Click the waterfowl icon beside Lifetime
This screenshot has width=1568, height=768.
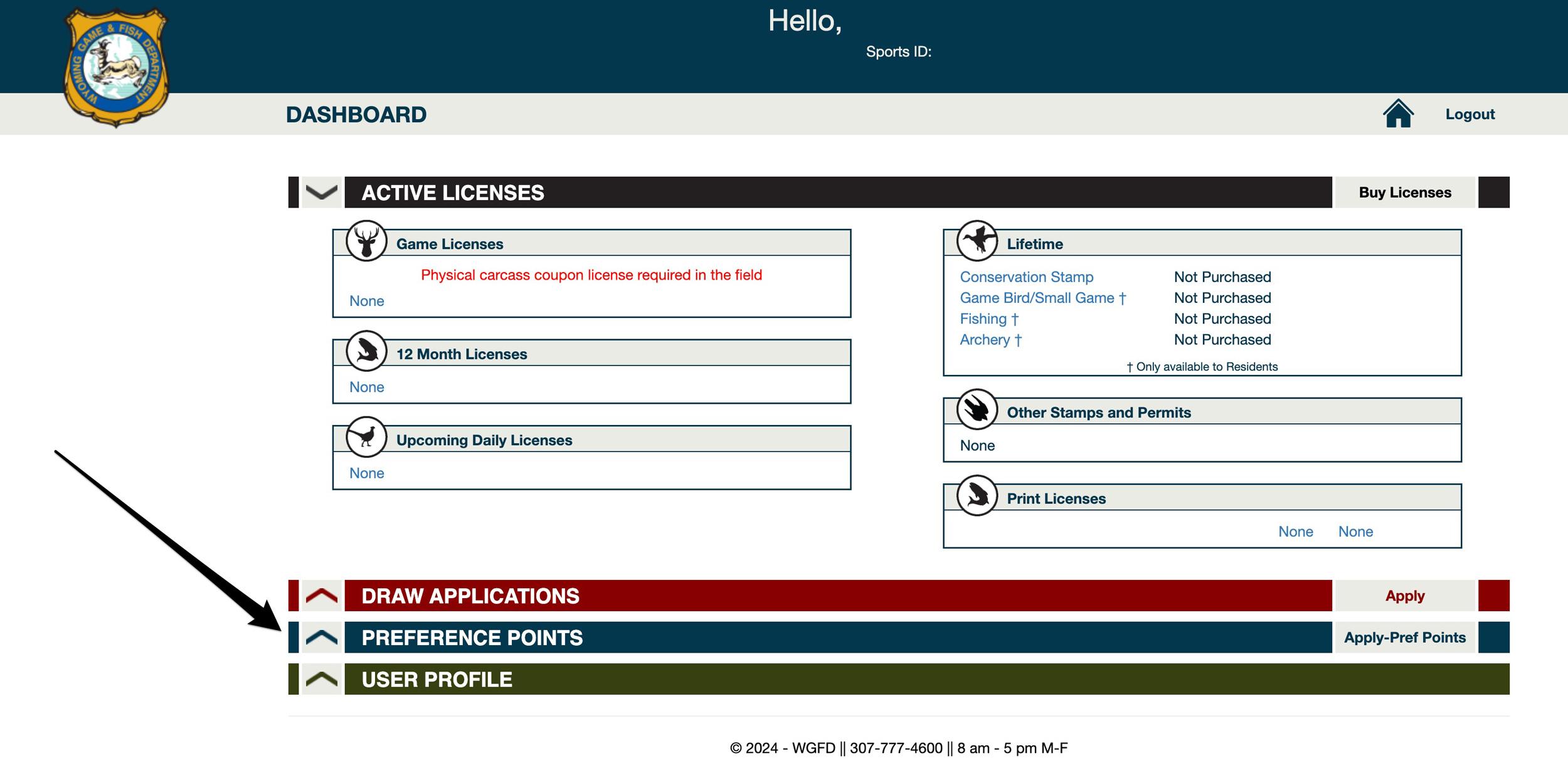click(x=978, y=241)
